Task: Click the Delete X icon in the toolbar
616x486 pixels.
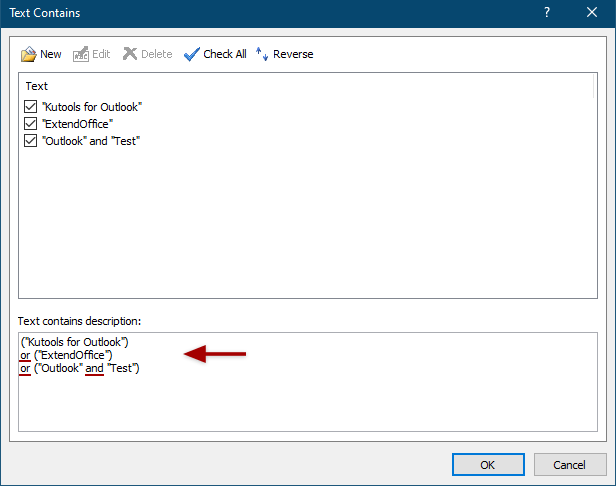Action: point(130,54)
